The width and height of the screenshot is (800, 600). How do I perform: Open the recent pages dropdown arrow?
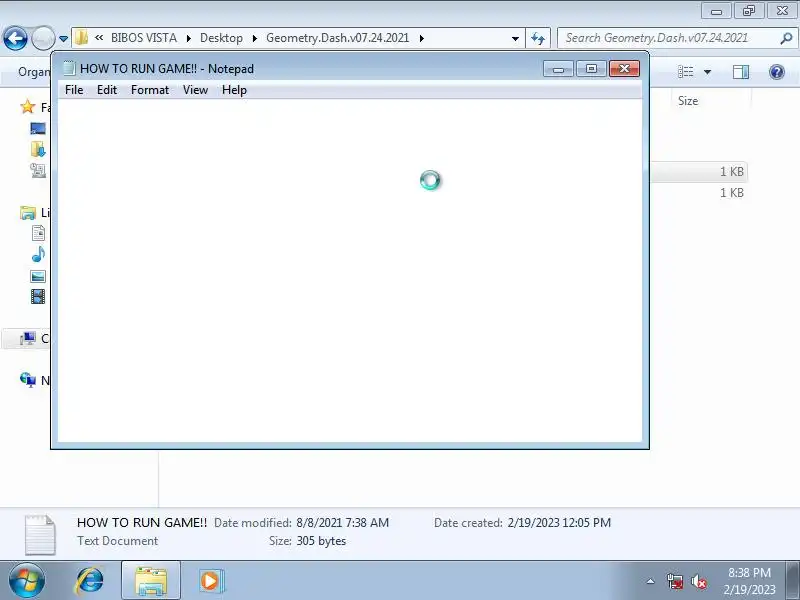(63, 38)
